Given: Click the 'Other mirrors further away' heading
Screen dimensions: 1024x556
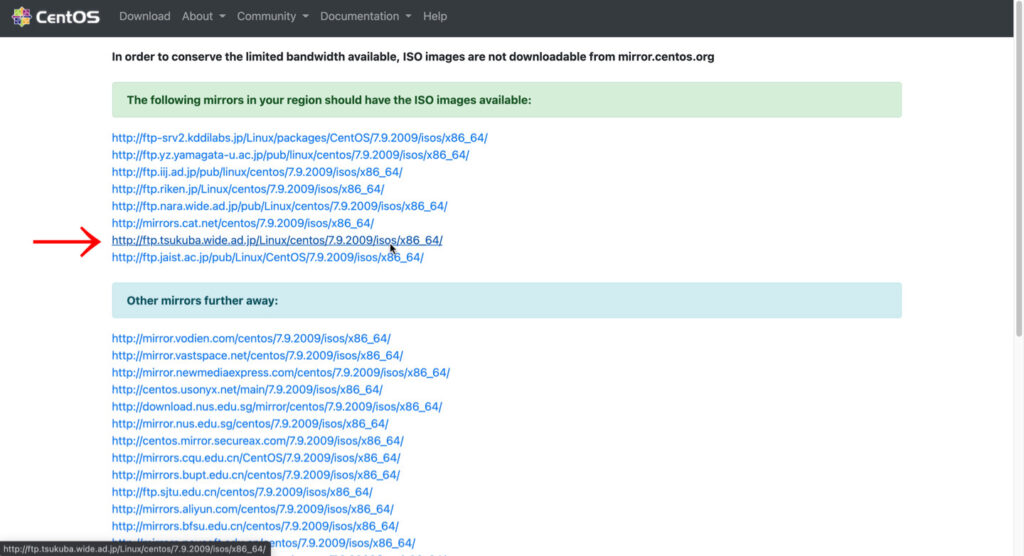Looking at the screenshot, I should pyautogui.click(x=202, y=301).
